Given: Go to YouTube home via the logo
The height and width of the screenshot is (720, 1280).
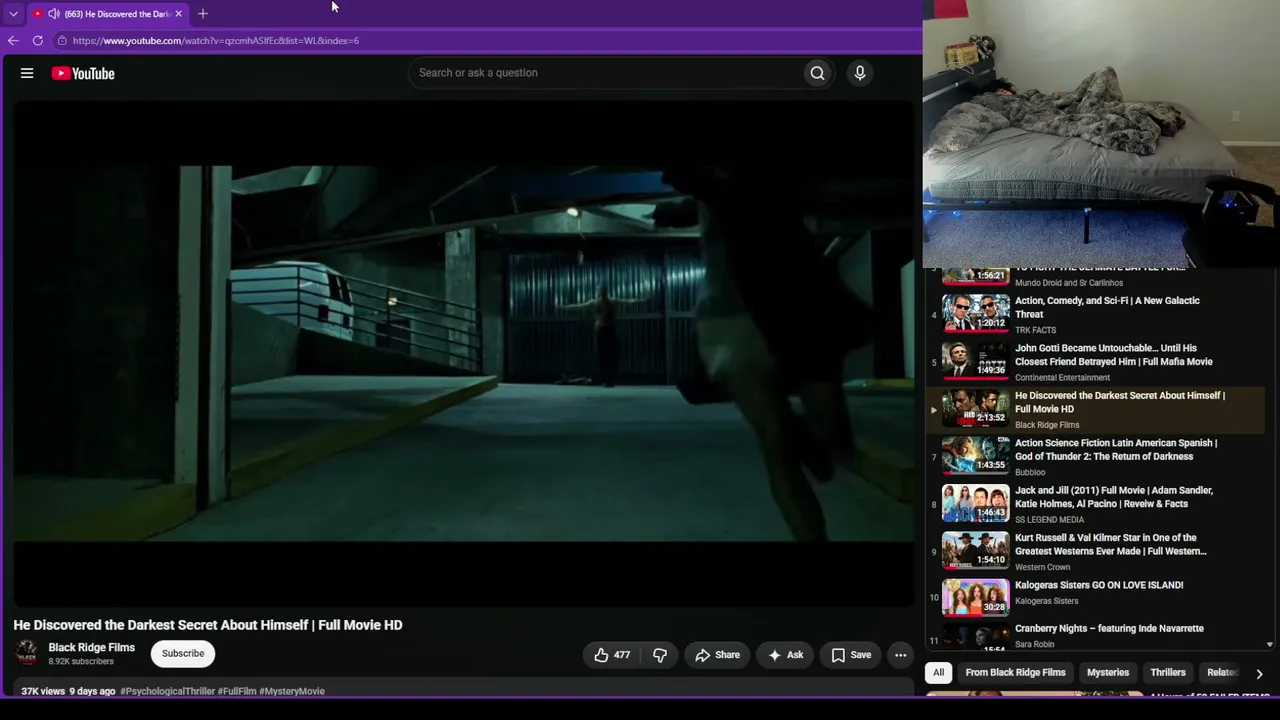Looking at the screenshot, I should pyautogui.click(x=83, y=73).
